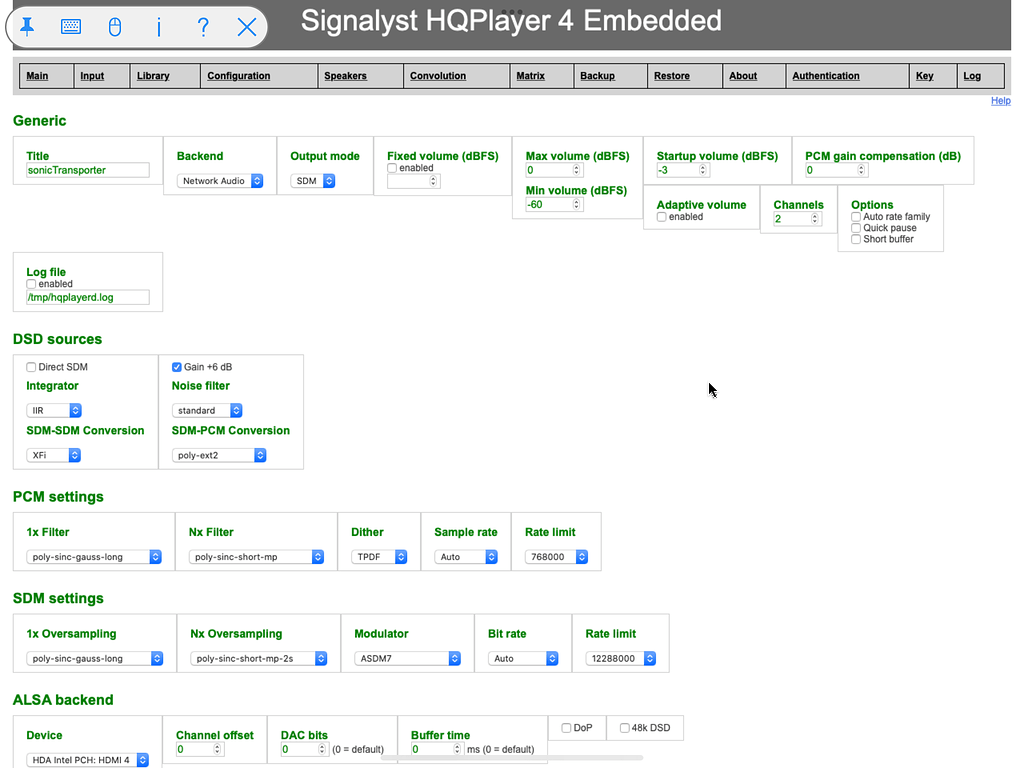Screen dimensions: 1024x768
Task: Enable the Log file checkbox
Action: pos(31,283)
